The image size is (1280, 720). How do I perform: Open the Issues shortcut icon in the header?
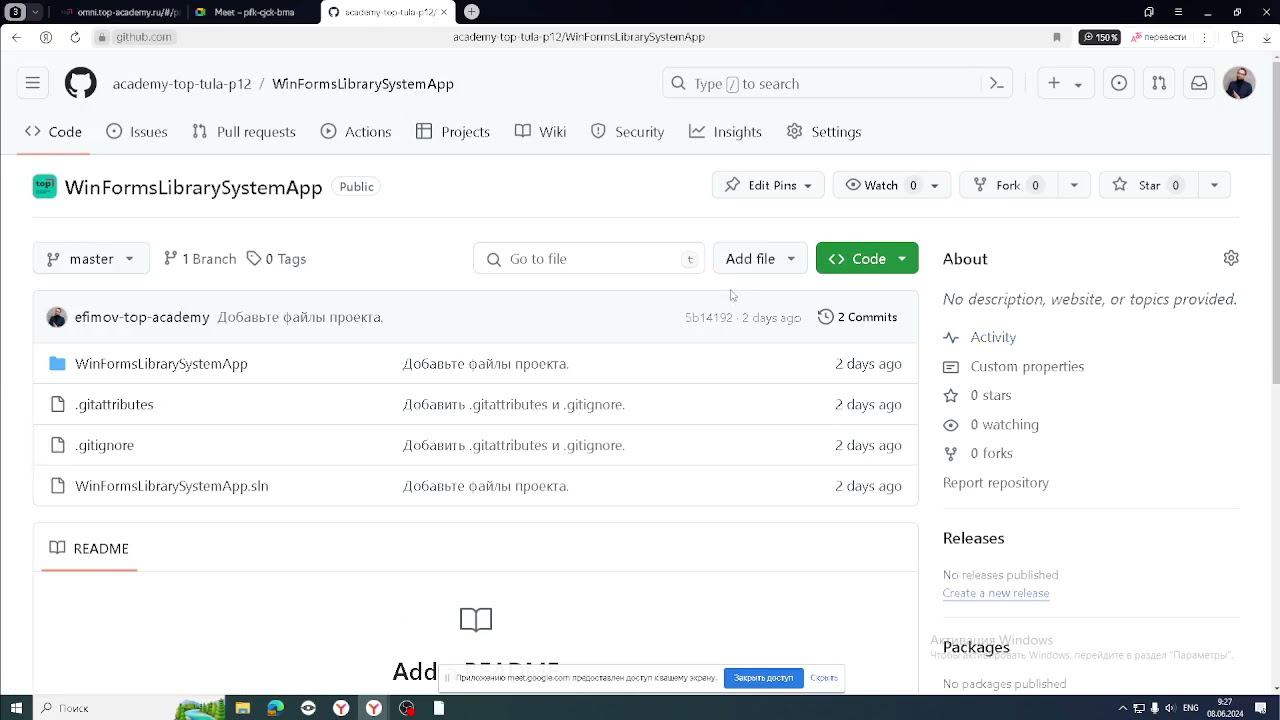coord(1119,84)
